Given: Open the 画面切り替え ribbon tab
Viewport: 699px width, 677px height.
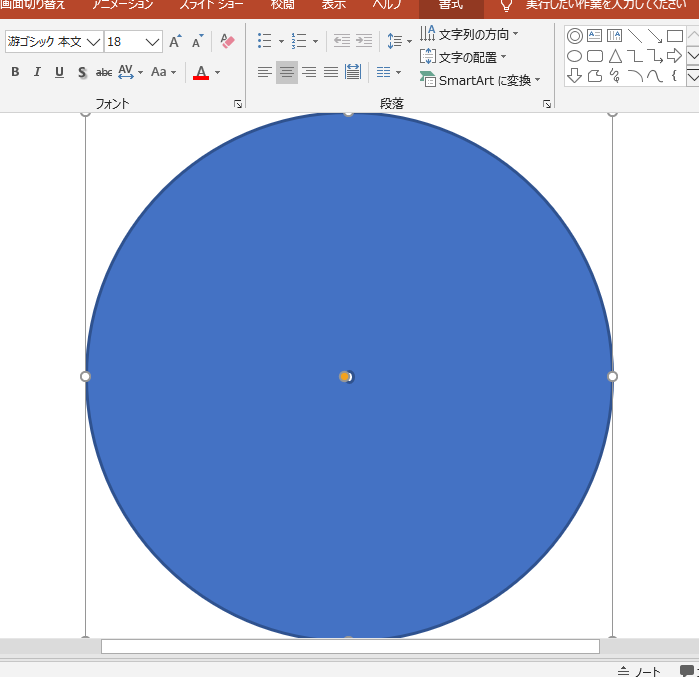Looking at the screenshot, I should tap(32, 5).
